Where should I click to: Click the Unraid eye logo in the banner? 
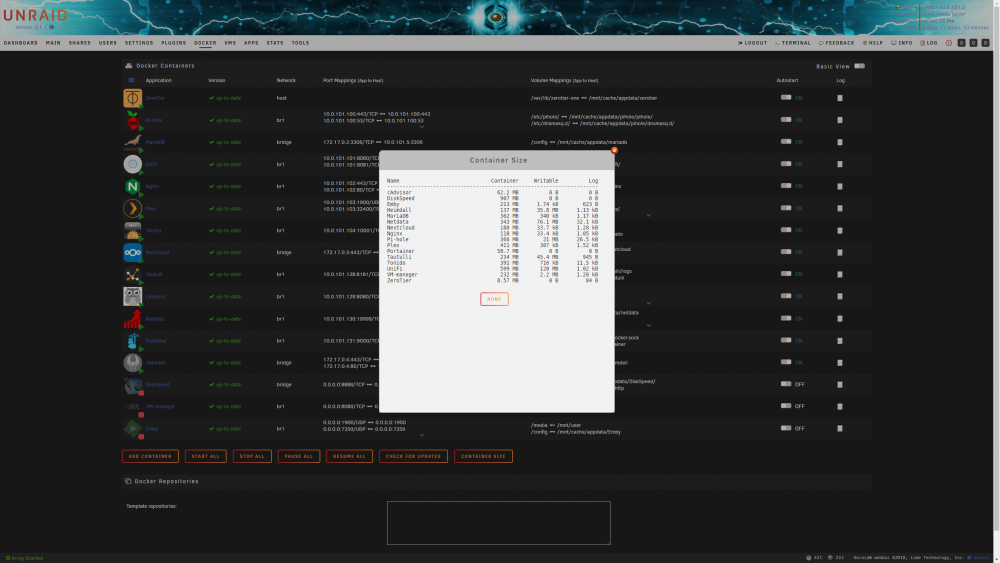coord(496,17)
